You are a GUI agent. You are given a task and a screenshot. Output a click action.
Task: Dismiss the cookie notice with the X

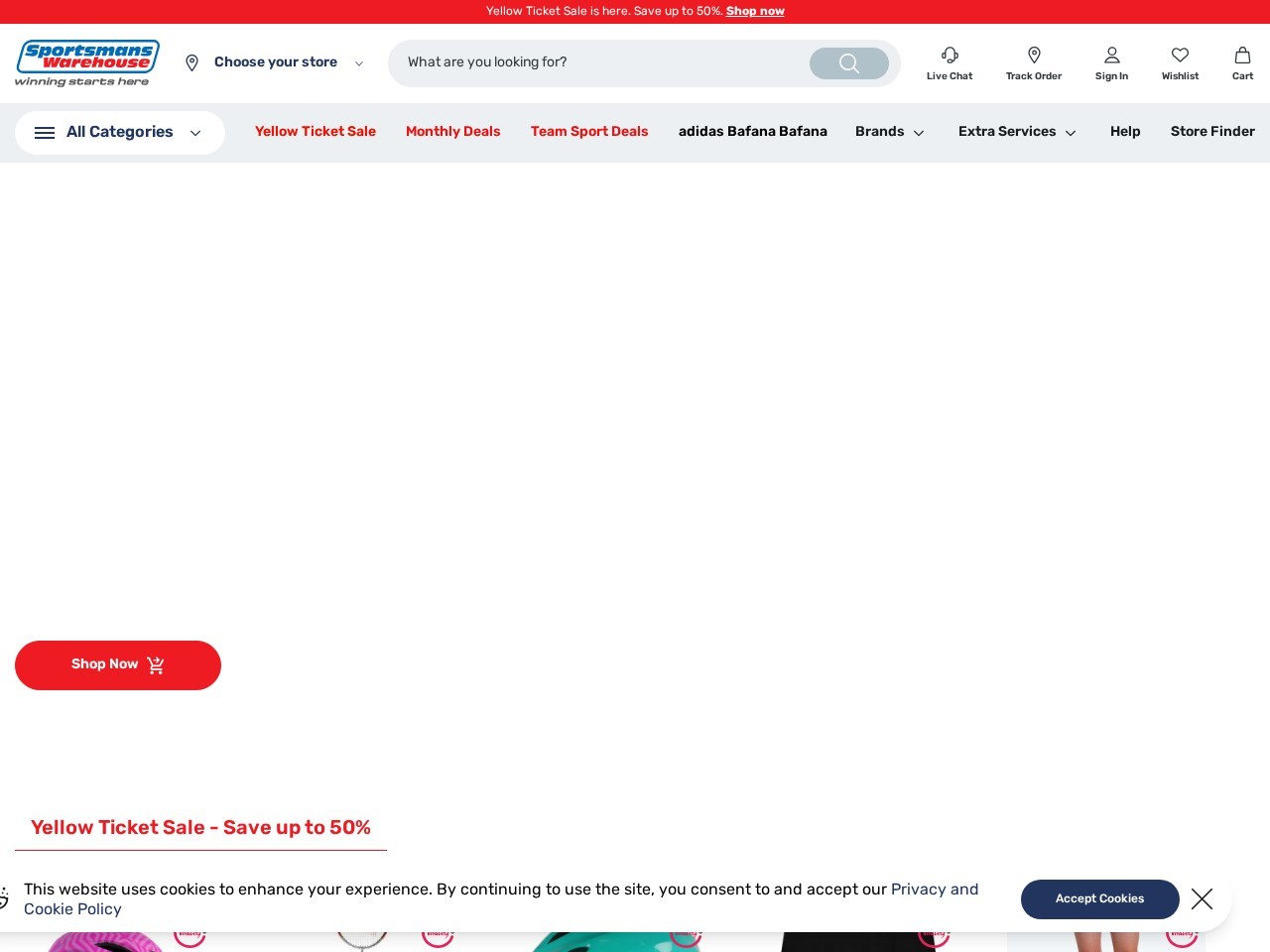(x=1202, y=898)
